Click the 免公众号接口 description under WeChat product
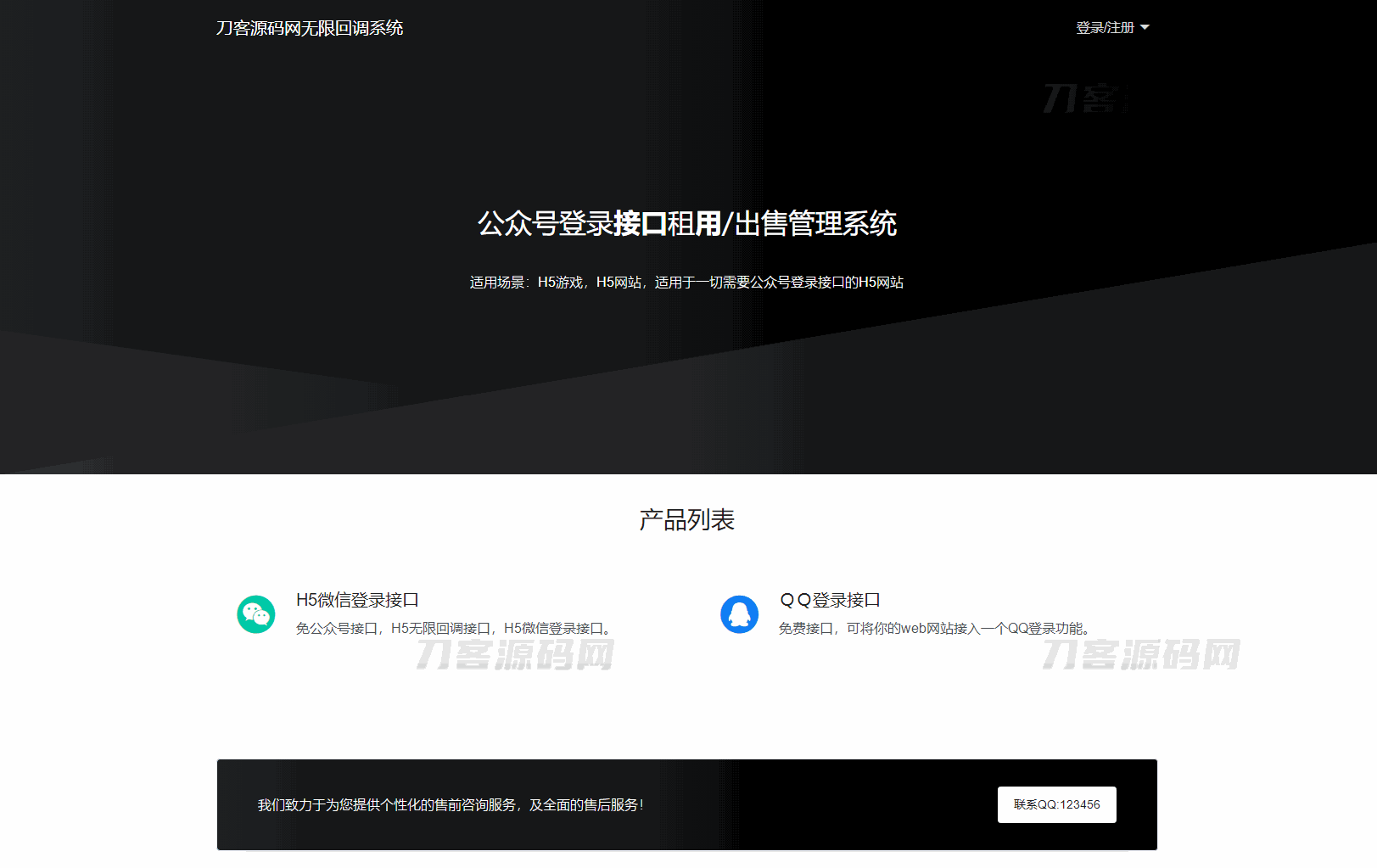1377x868 pixels. [x=455, y=628]
